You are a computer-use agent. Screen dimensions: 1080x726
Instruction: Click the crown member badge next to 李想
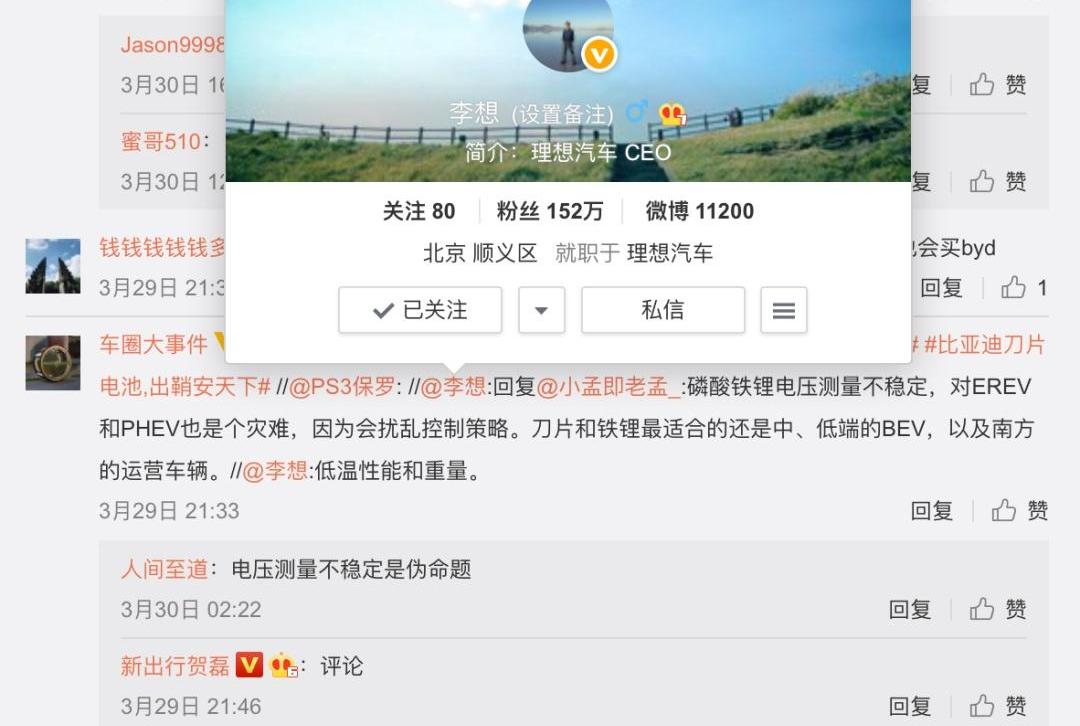click(x=672, y=114)
